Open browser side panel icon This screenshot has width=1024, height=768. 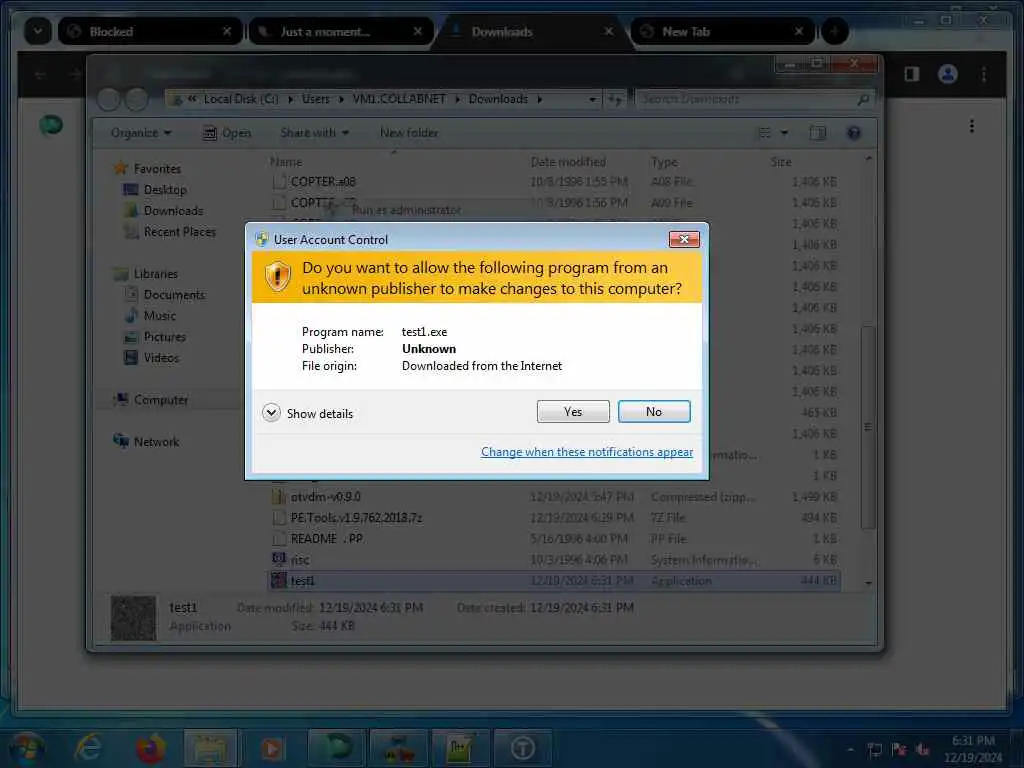[x=912, y=74]
